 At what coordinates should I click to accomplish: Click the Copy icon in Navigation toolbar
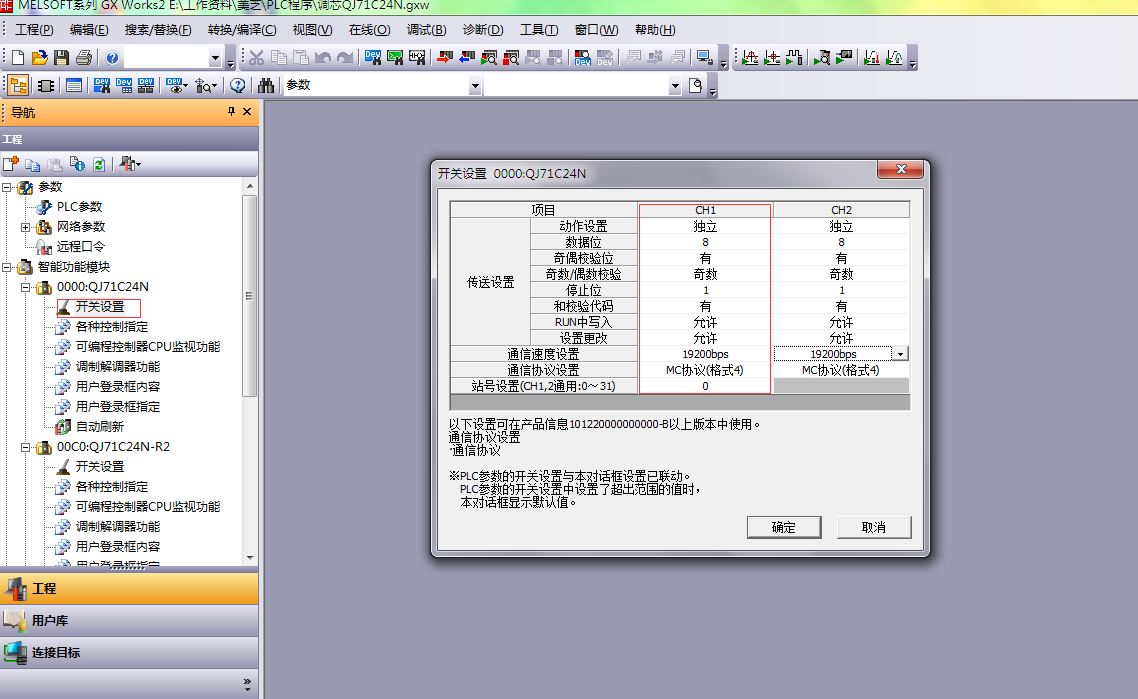[33, 164]
